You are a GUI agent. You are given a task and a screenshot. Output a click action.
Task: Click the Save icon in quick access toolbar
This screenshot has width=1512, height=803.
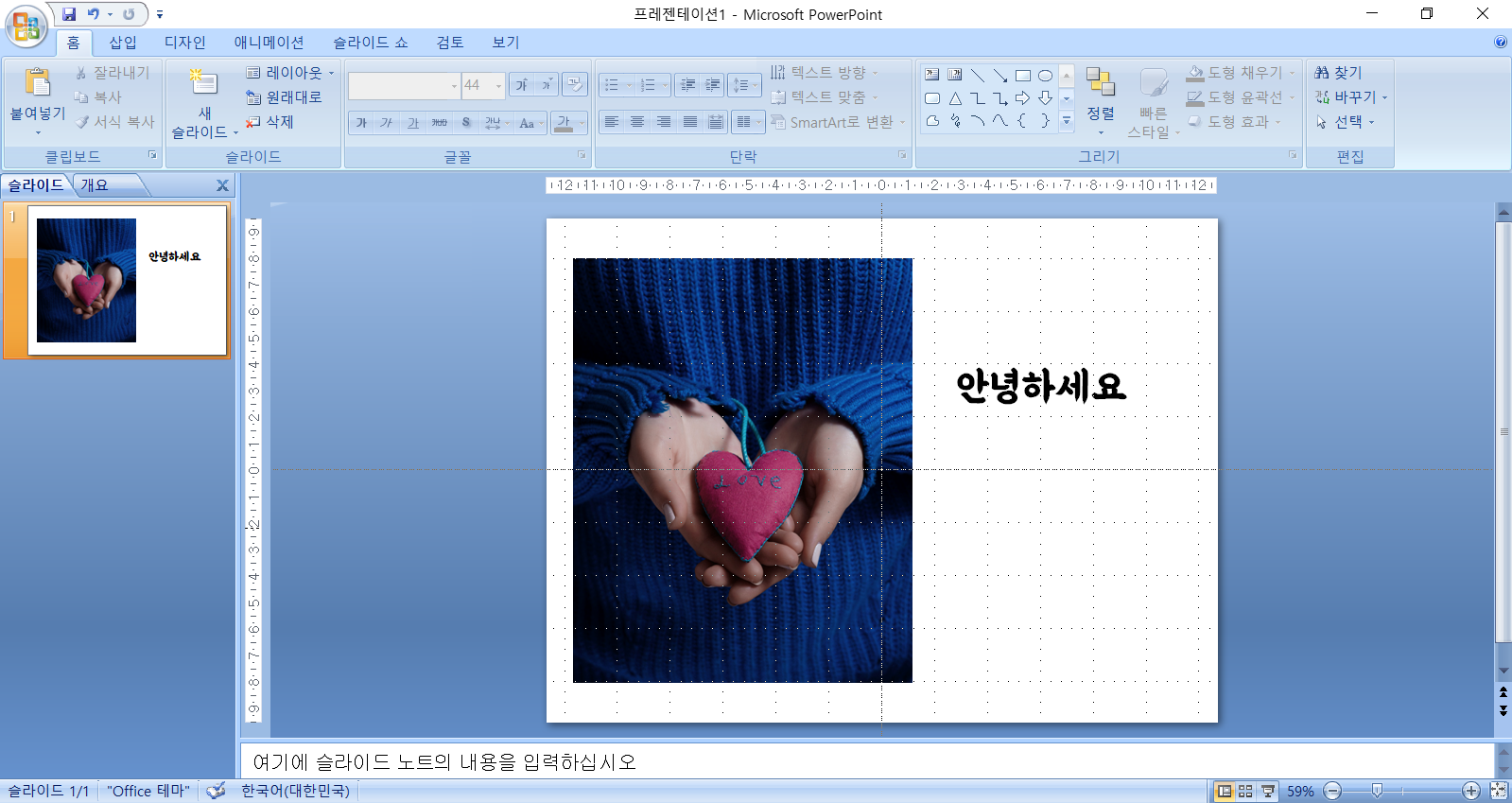pyautogui.click(x=69, y=14)
